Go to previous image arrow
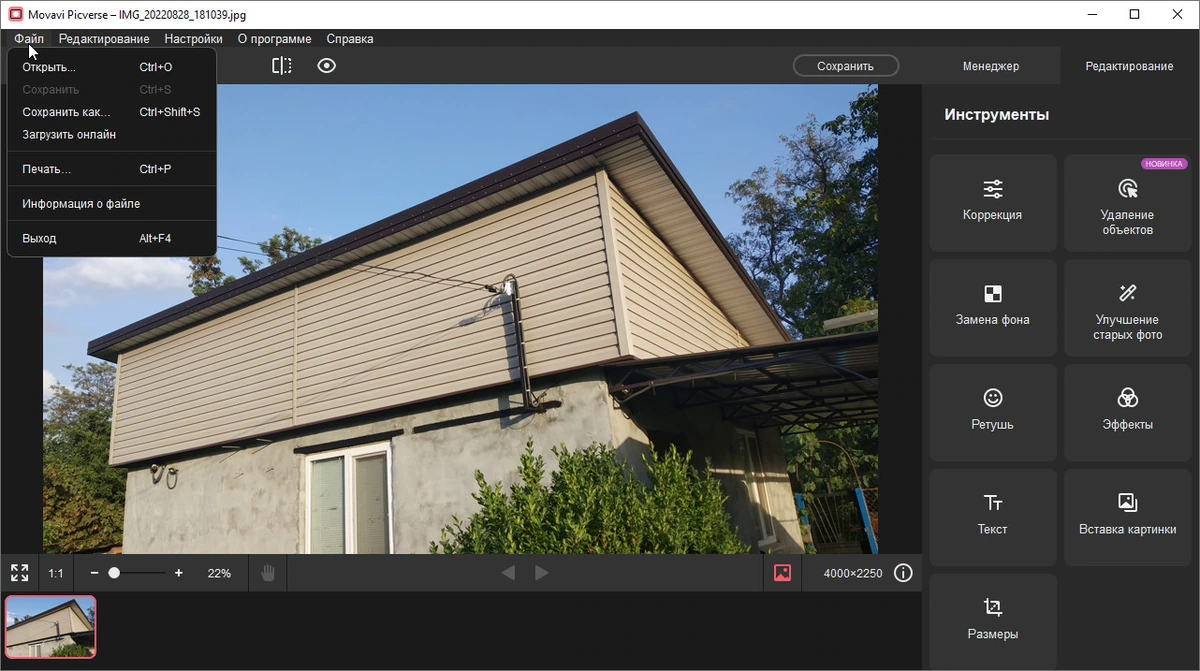Viewport: 1200px width, 671px height. (508, 573)
